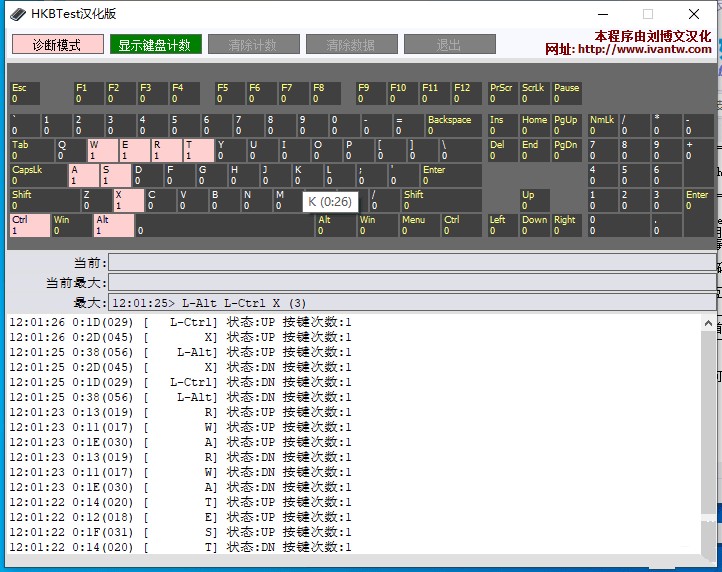Click the 退出 exit button
The width and height of the screenshot is (722, 572).
click(x=450, y=44)
